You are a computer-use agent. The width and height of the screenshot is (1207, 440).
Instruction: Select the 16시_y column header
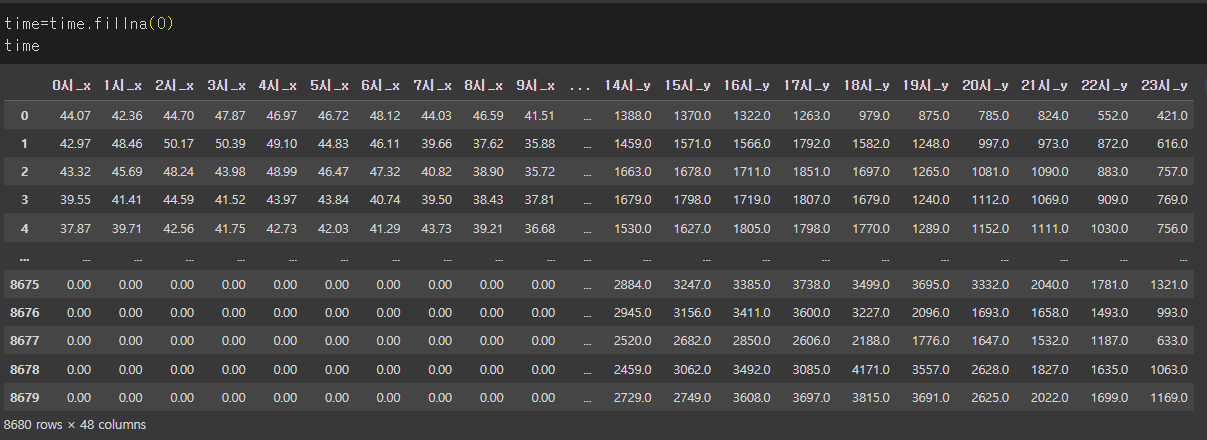[x=747, y=86]
